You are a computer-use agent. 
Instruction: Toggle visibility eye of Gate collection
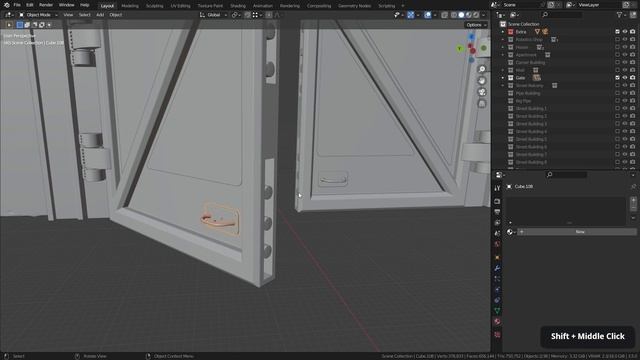coord(624,78)
